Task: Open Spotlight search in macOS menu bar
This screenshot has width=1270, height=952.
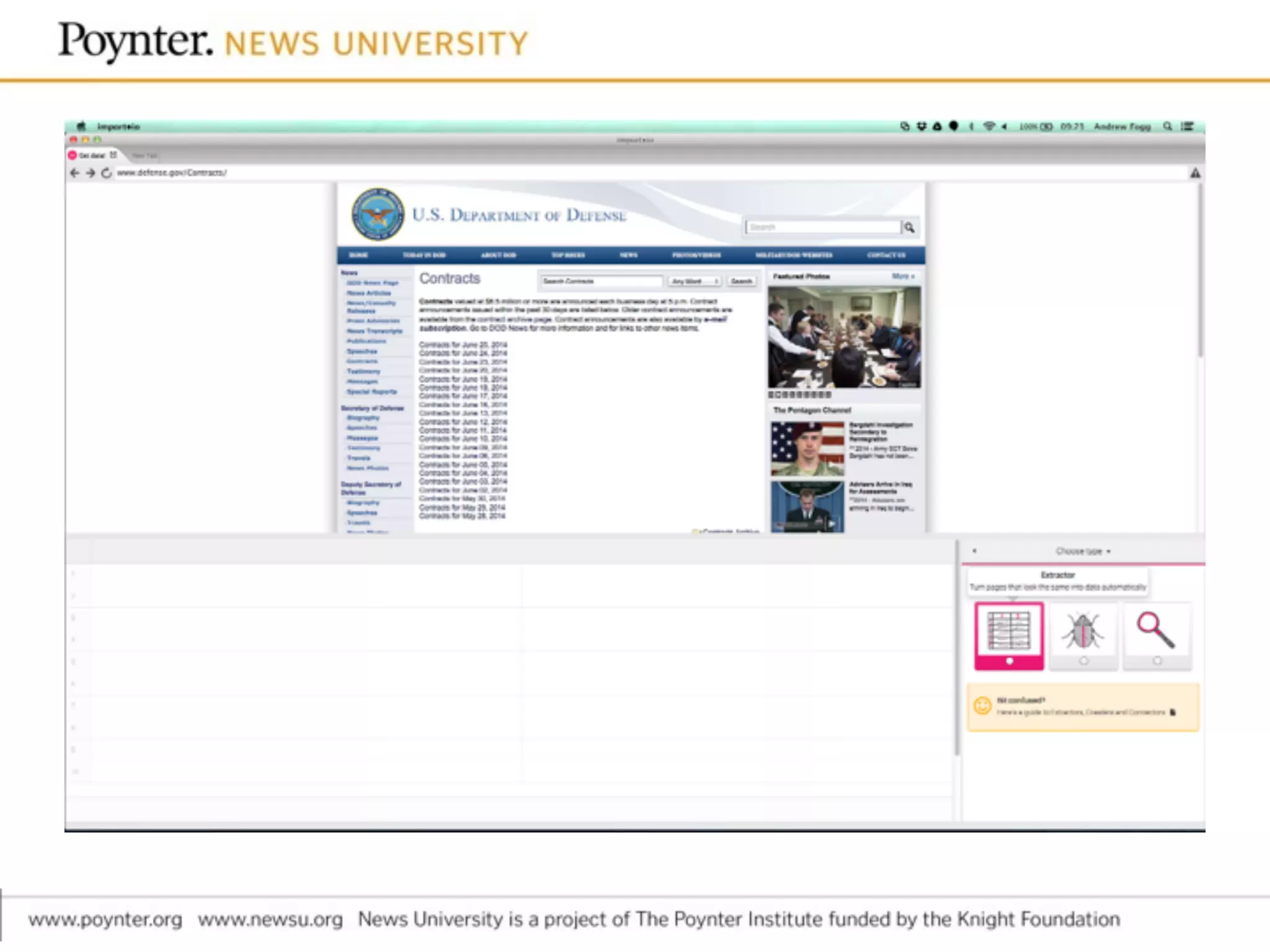Action: pyautogui.click(x=1168, y=126)
